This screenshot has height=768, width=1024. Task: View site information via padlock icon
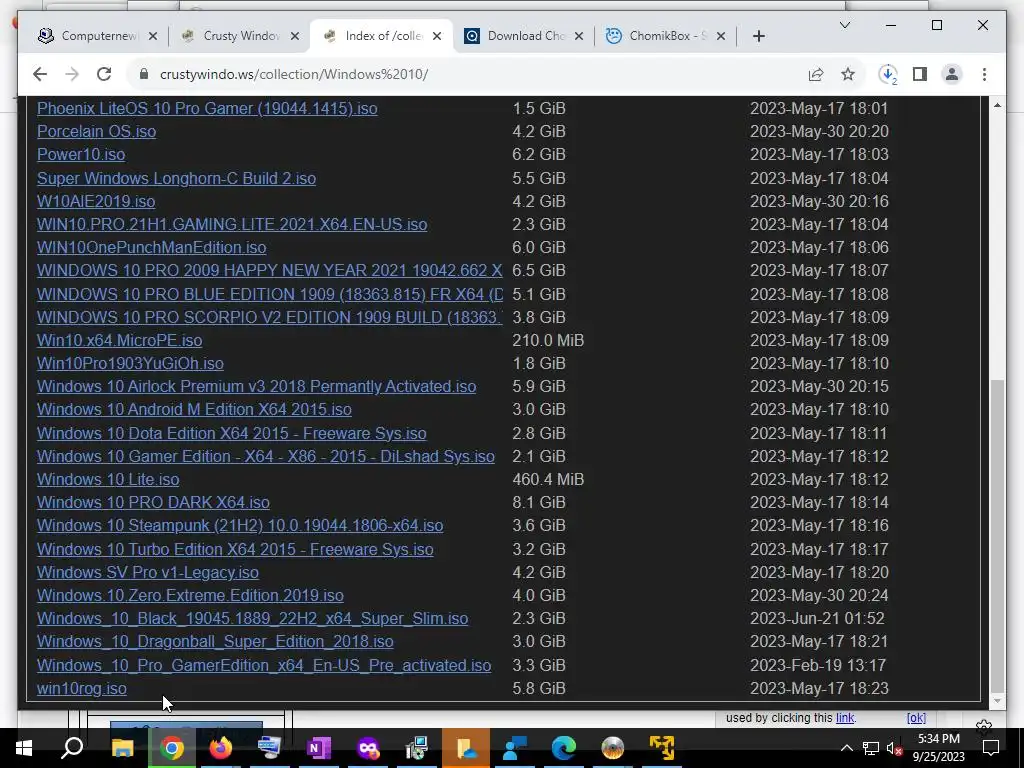pyautogui.click(x=144, y=74)
